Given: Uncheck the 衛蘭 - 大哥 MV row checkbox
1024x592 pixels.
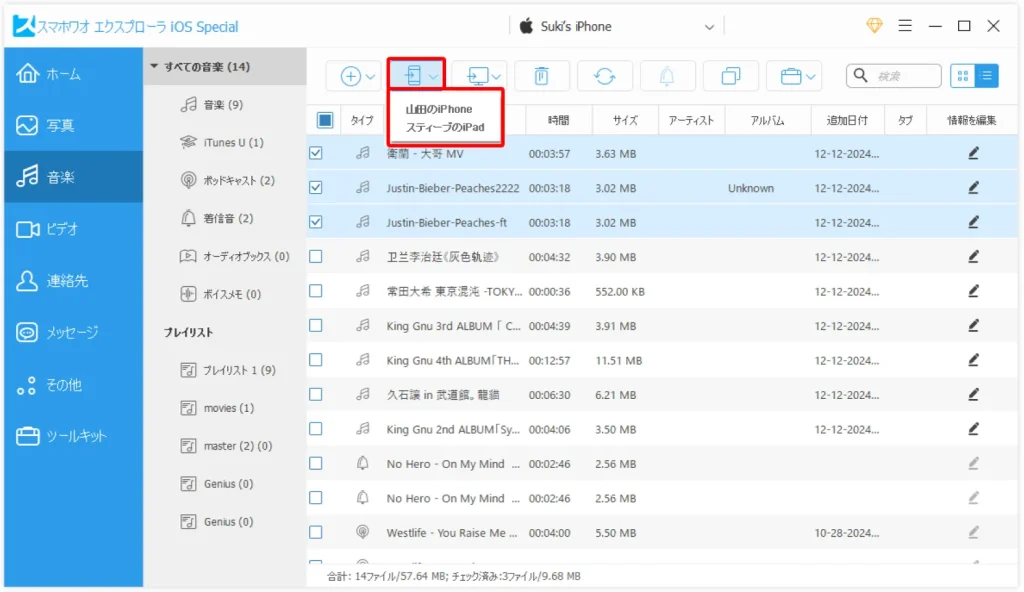Looking at the screenshot, I should (x=316, y=154).
